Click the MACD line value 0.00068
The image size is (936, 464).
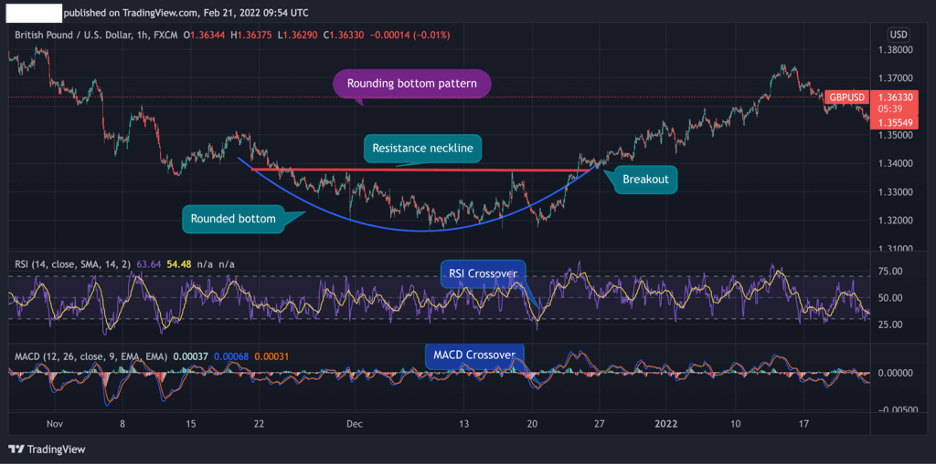(231, 357)
